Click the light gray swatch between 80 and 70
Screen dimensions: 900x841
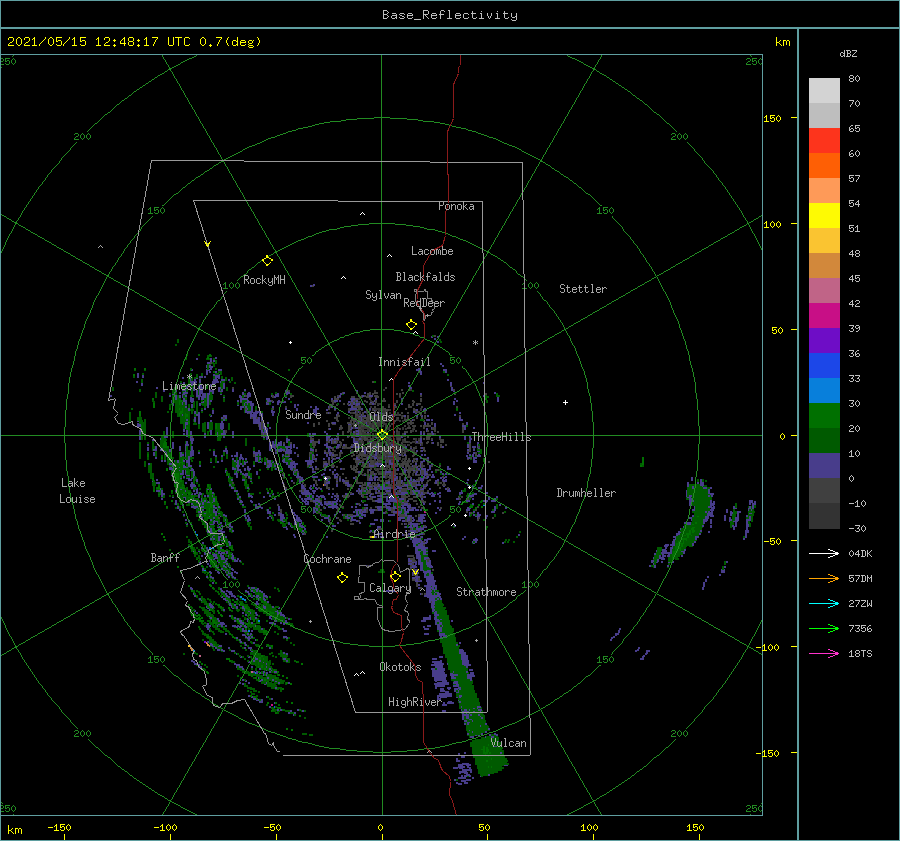point(824,91)
